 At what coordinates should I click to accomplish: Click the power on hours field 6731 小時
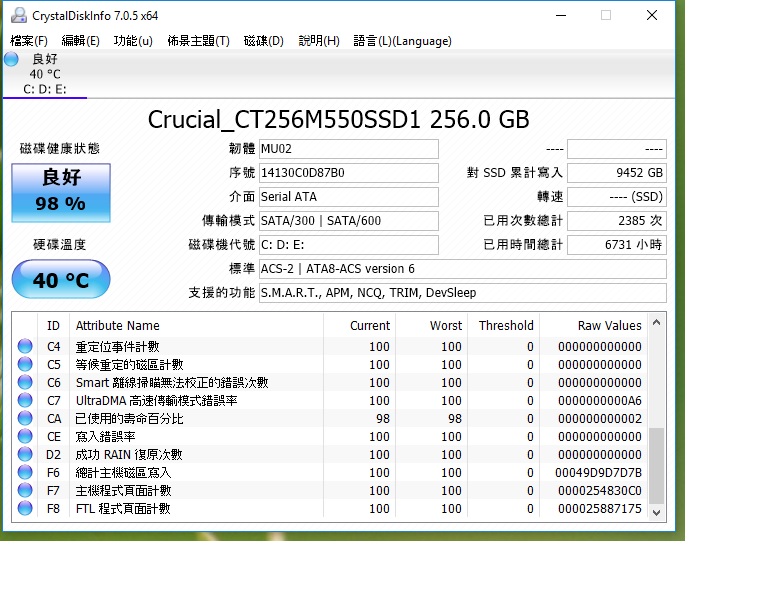coord(617,245)
